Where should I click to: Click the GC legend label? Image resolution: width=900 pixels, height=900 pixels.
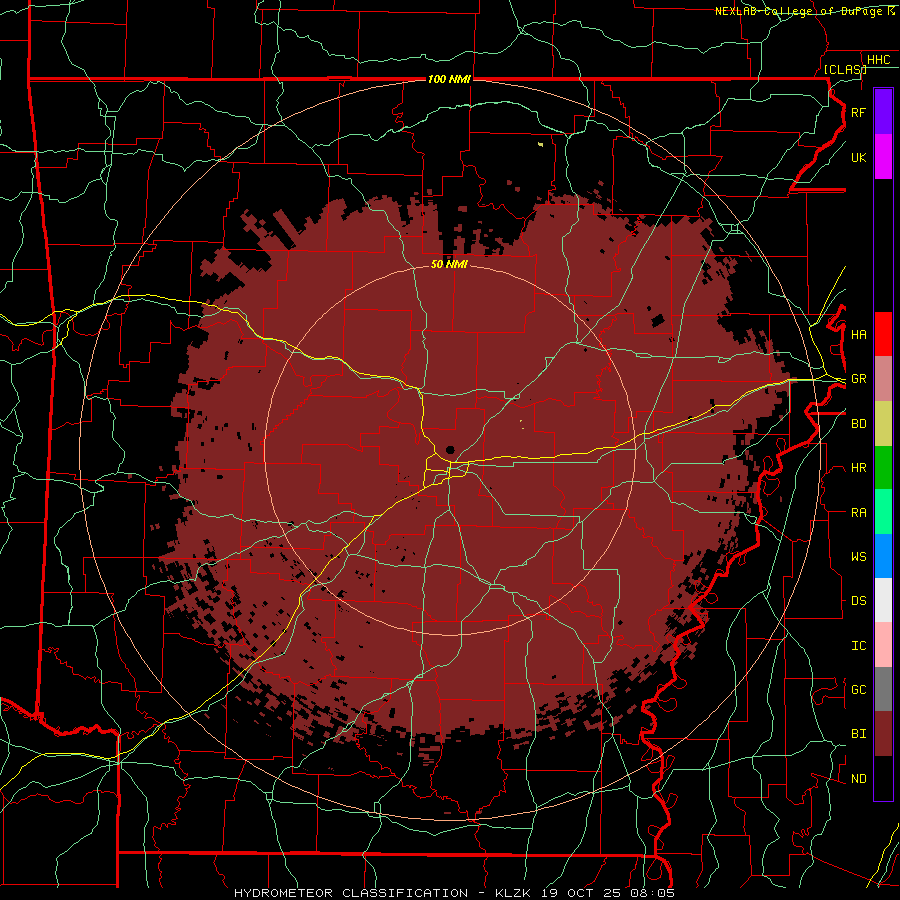pos(858,690)
